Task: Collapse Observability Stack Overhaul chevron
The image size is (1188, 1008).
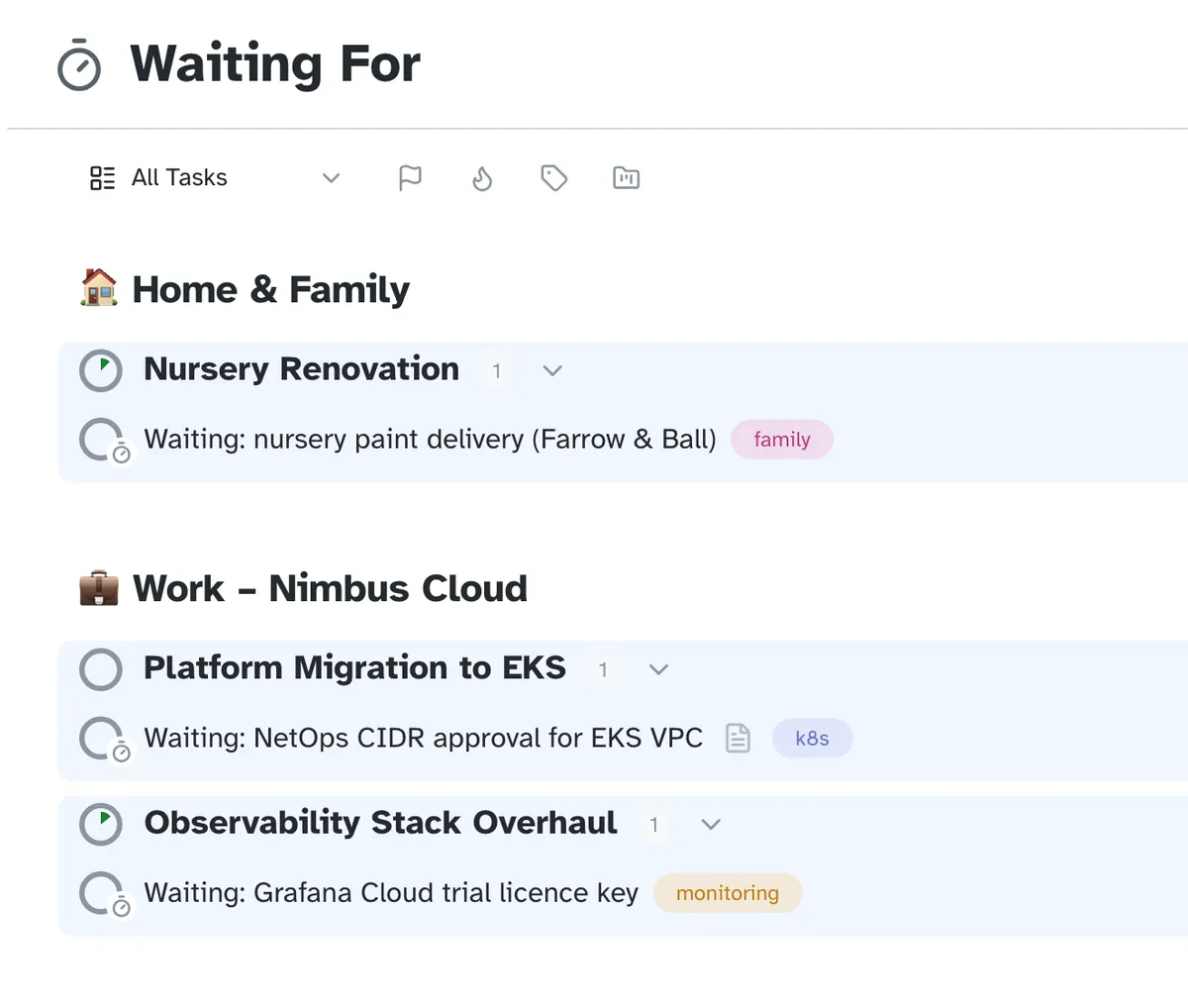Action: point(711,824)
